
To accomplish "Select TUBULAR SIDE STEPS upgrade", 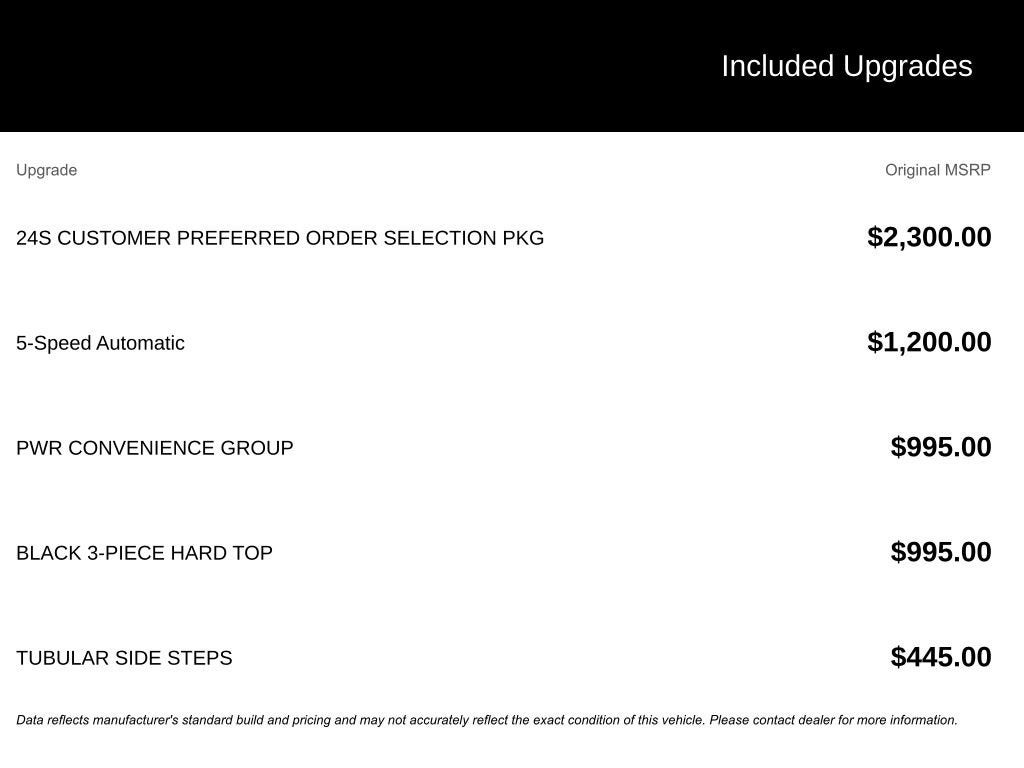I will tap(124, 658).
